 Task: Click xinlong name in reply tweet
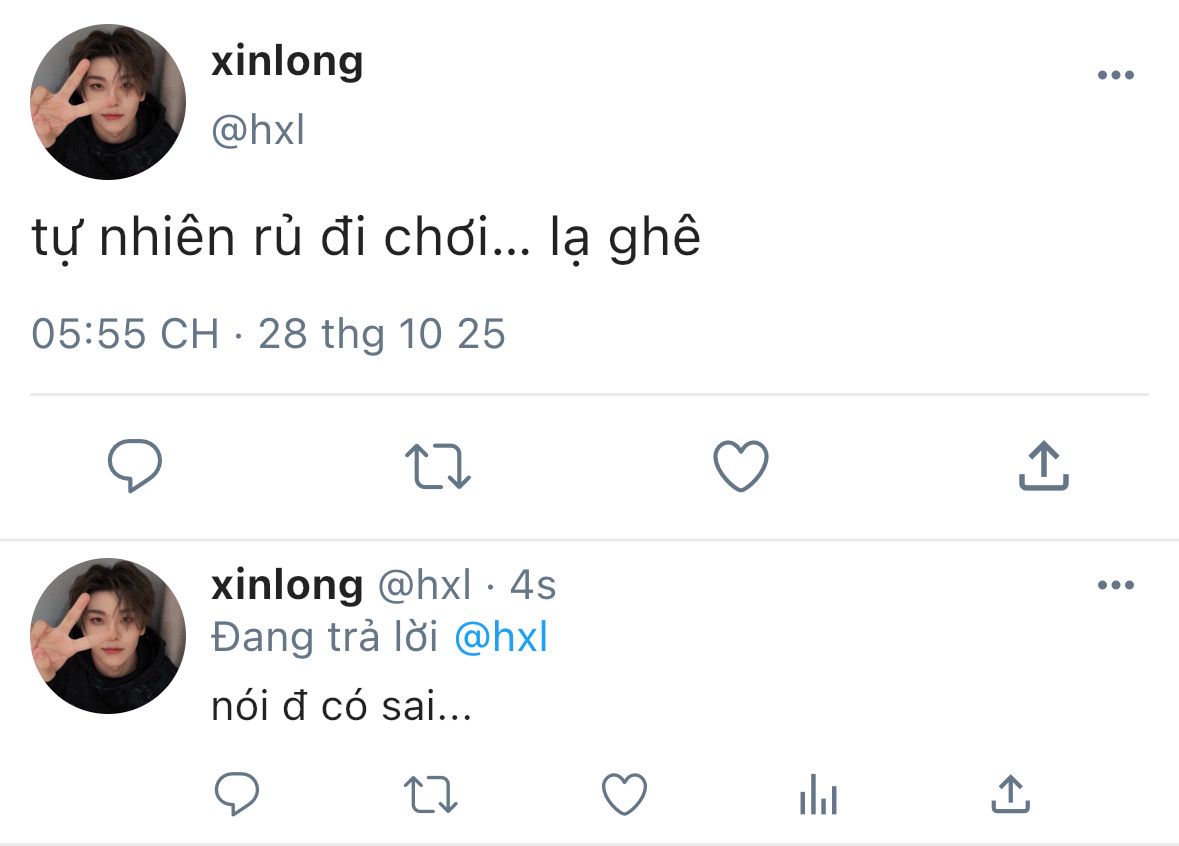pos(287,586)
